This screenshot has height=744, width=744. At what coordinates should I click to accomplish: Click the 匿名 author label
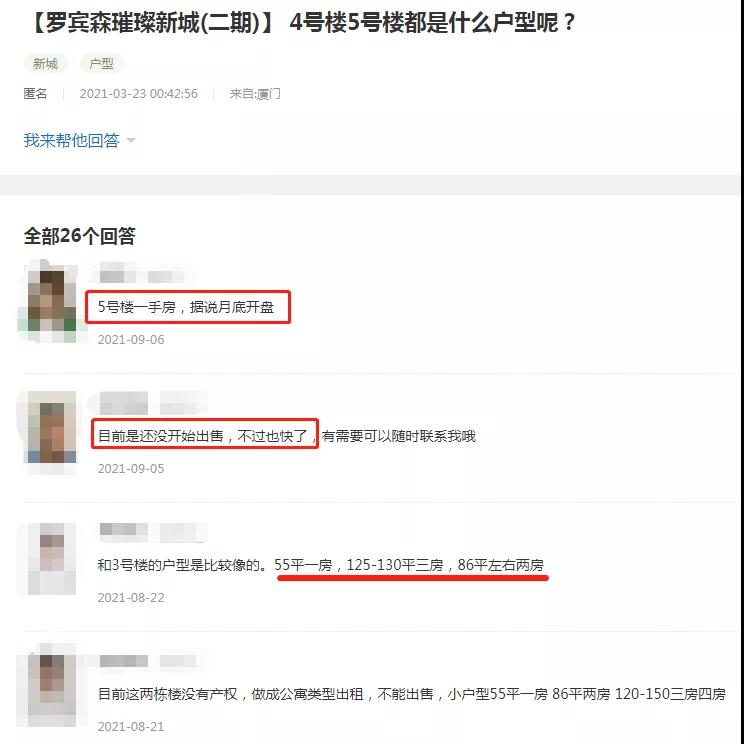click(36, 93)
